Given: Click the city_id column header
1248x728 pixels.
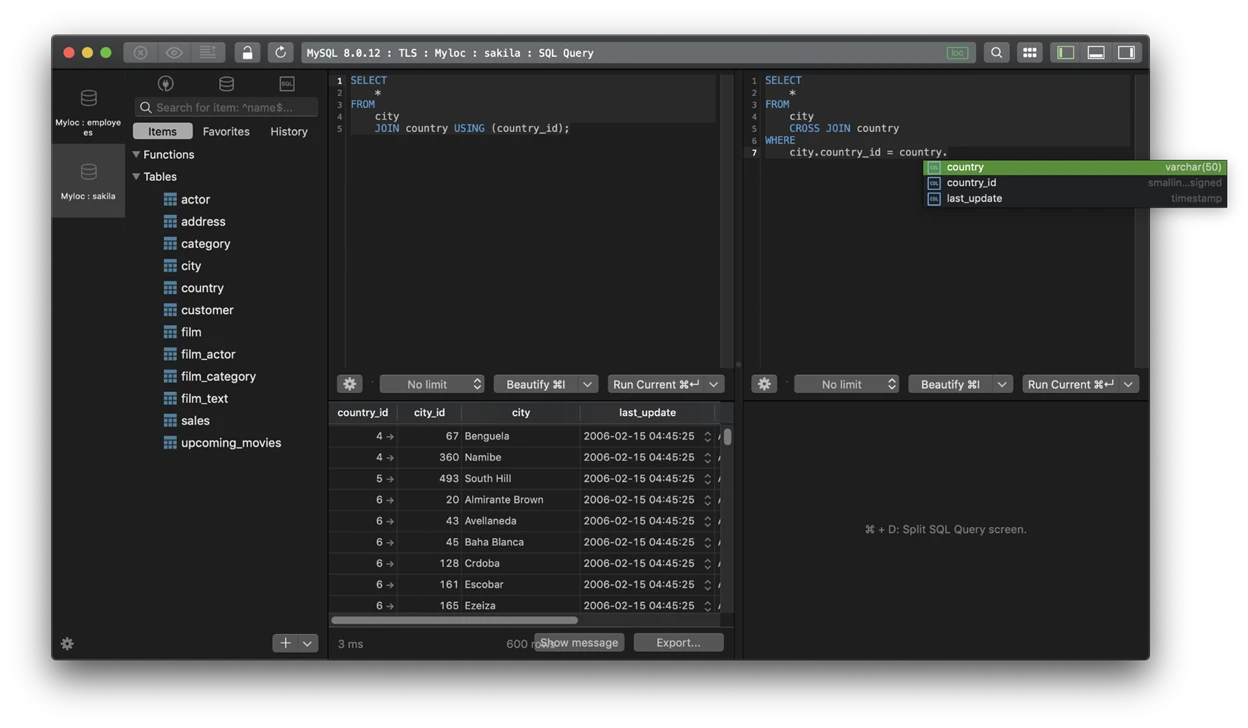Looking at the screenshot, I should (429, 412).
